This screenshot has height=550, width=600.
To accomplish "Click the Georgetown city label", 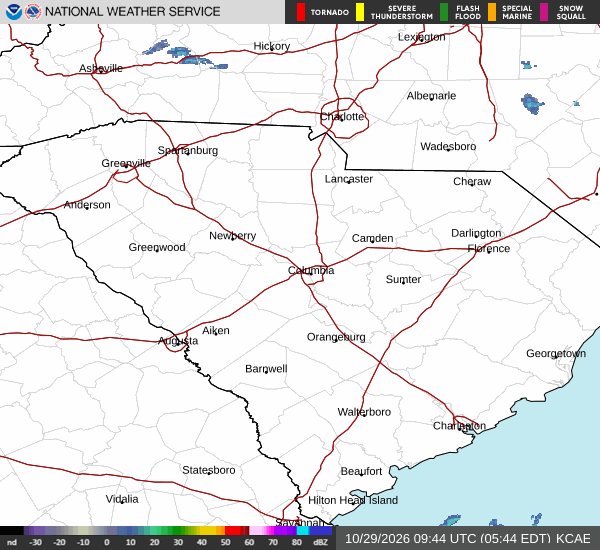I will tap(556, 353).
